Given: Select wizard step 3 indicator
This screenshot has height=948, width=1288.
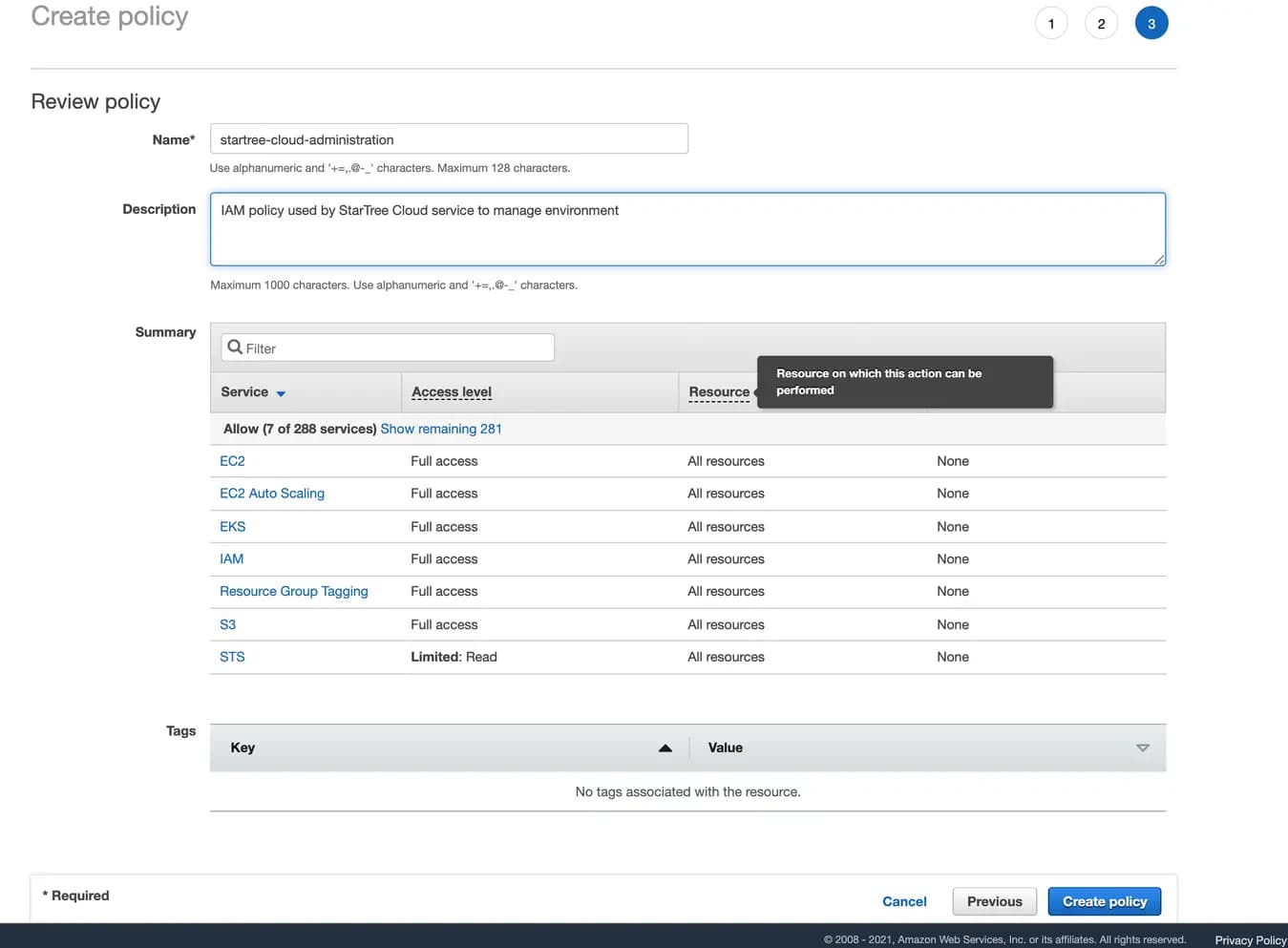Looking at the screenshot, I should tap(1151, 24).
